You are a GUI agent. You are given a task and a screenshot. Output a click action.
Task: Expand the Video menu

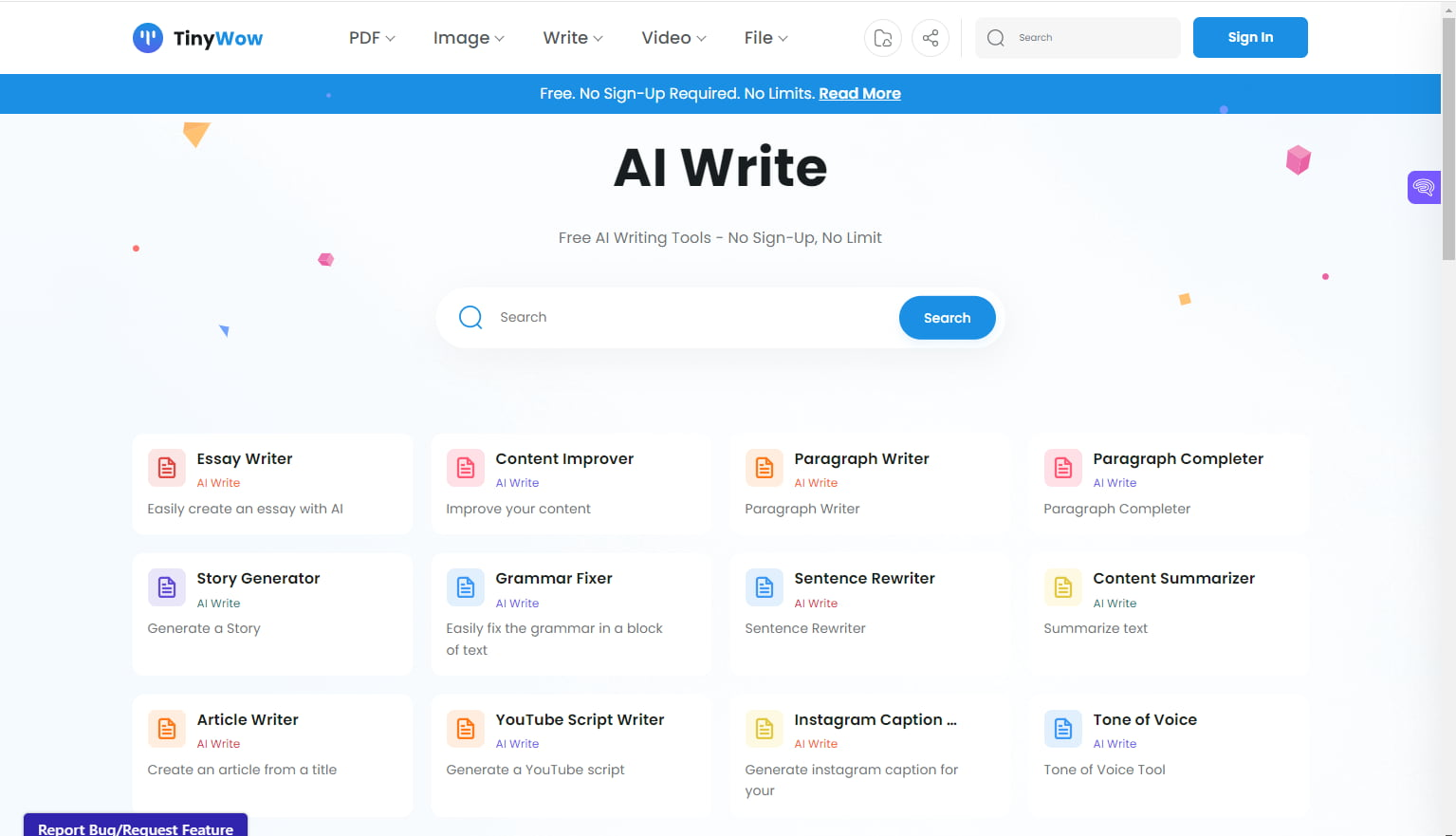click(673, 38)
